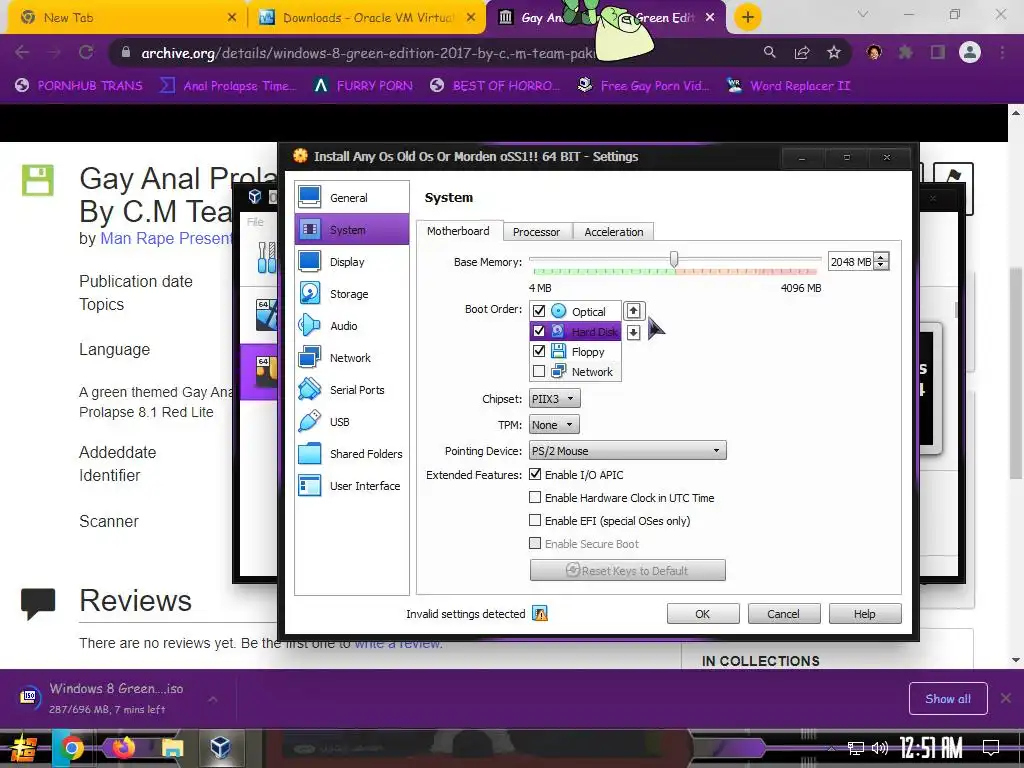Open the Chipset PIIX3 dropdown
This screenshot has width=1024, height=768.
pos(554,398)
